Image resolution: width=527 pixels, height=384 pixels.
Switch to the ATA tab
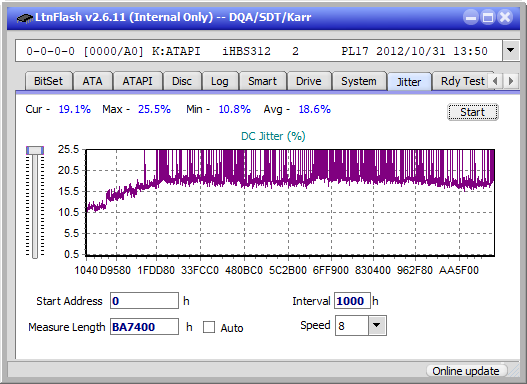pos(92,81)
